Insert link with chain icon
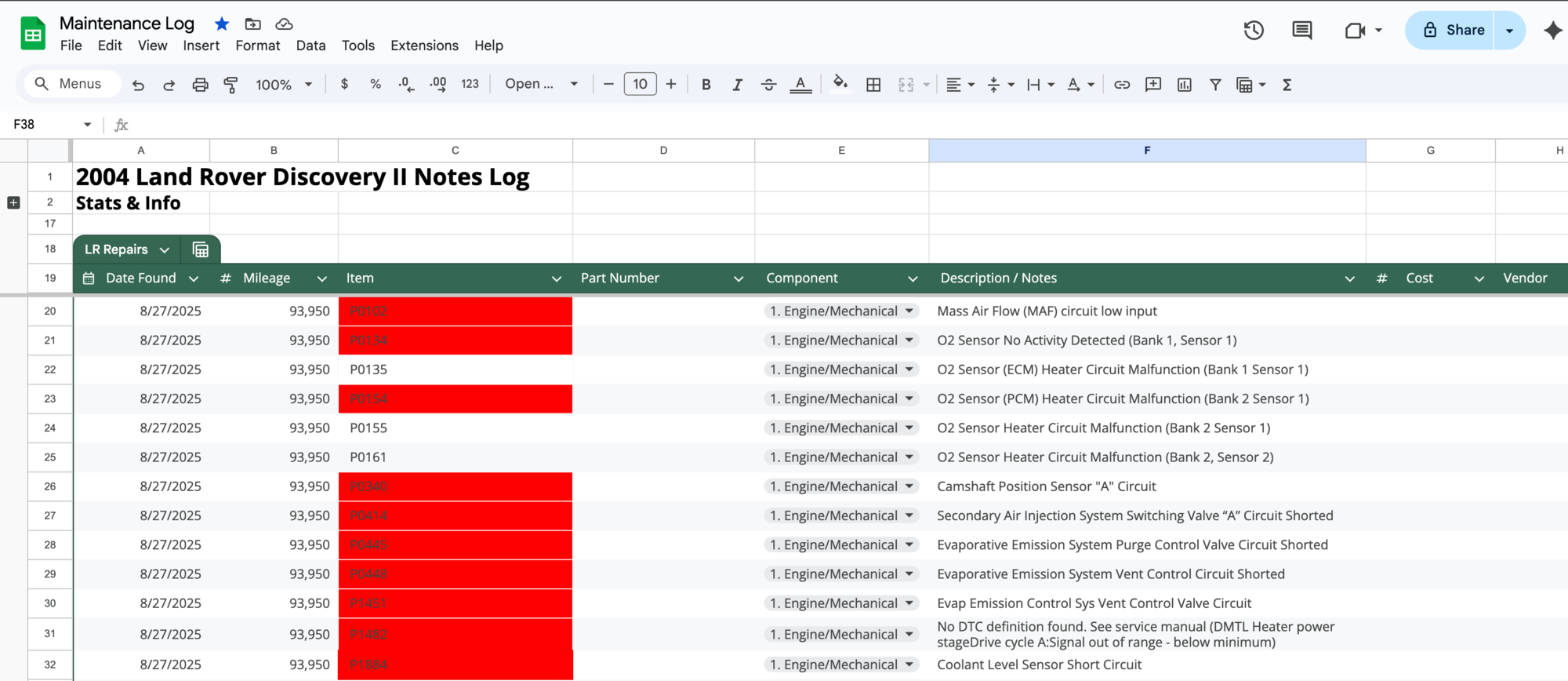Viewport: 1568px width, 681px height. pos(1122,85)
